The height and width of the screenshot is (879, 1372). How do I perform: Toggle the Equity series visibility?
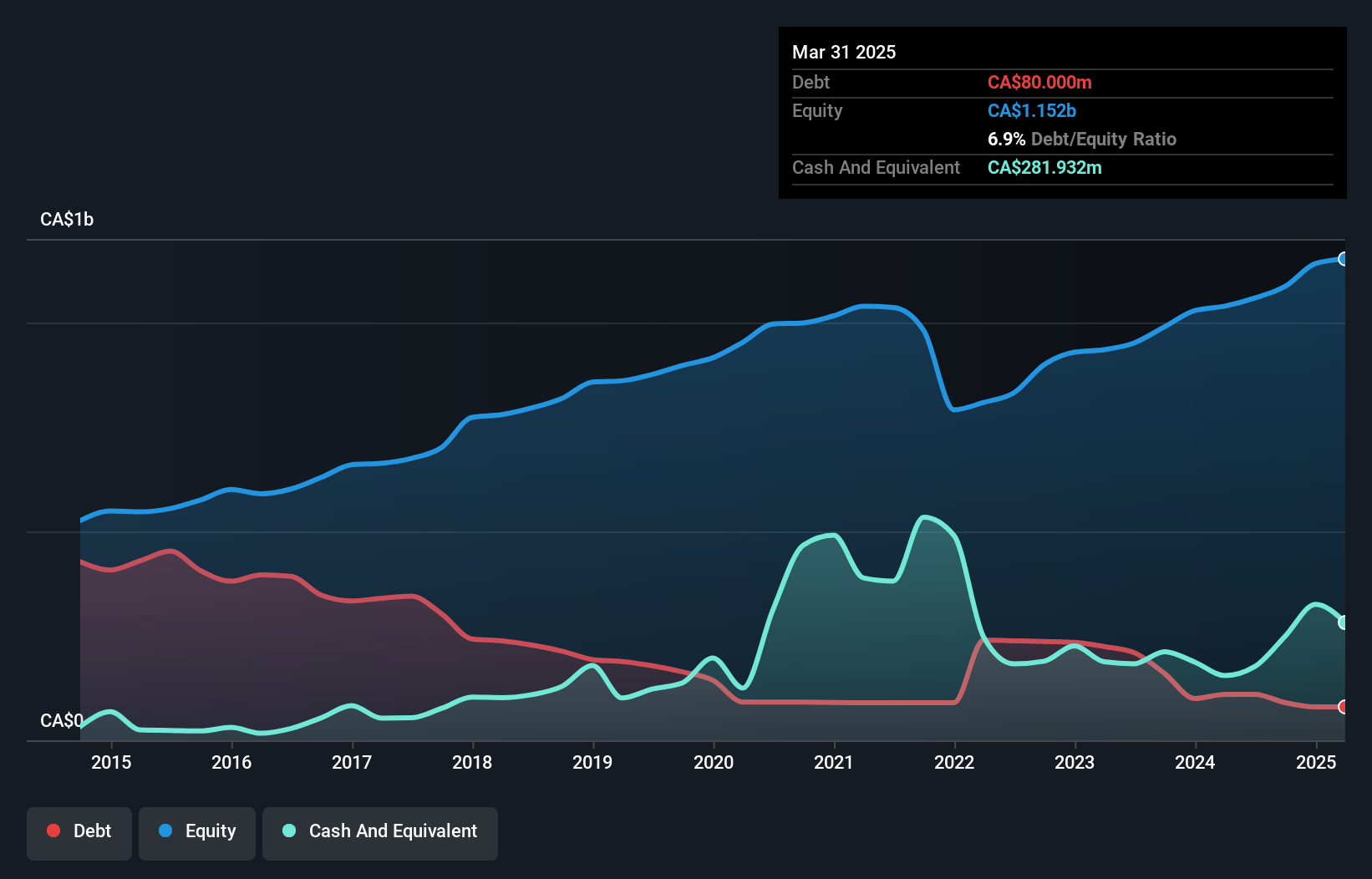click(x=196, y=833)
